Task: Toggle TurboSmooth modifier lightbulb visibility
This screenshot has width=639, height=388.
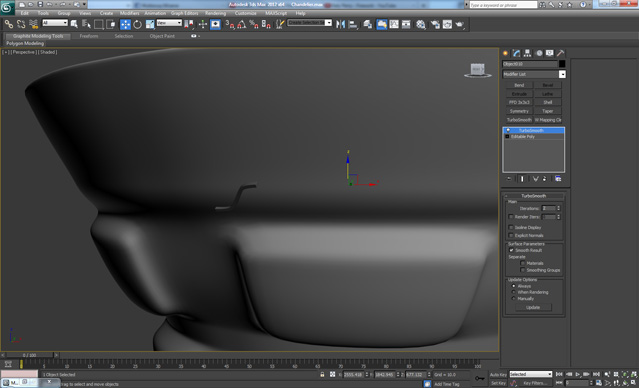Action: 508,130
